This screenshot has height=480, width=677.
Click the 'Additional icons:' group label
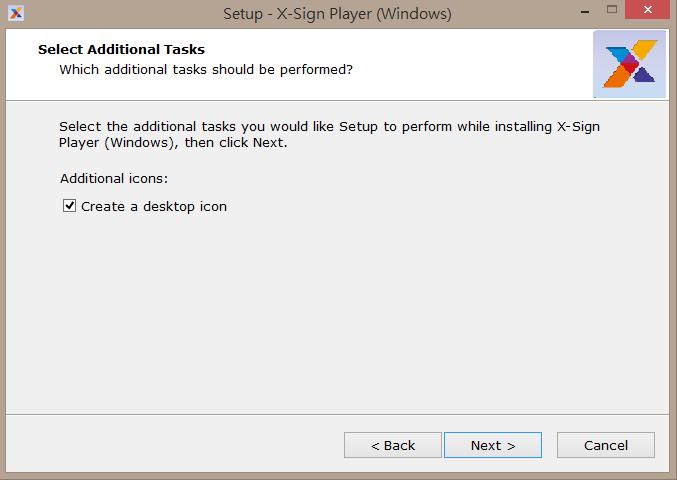coord(114,178)
